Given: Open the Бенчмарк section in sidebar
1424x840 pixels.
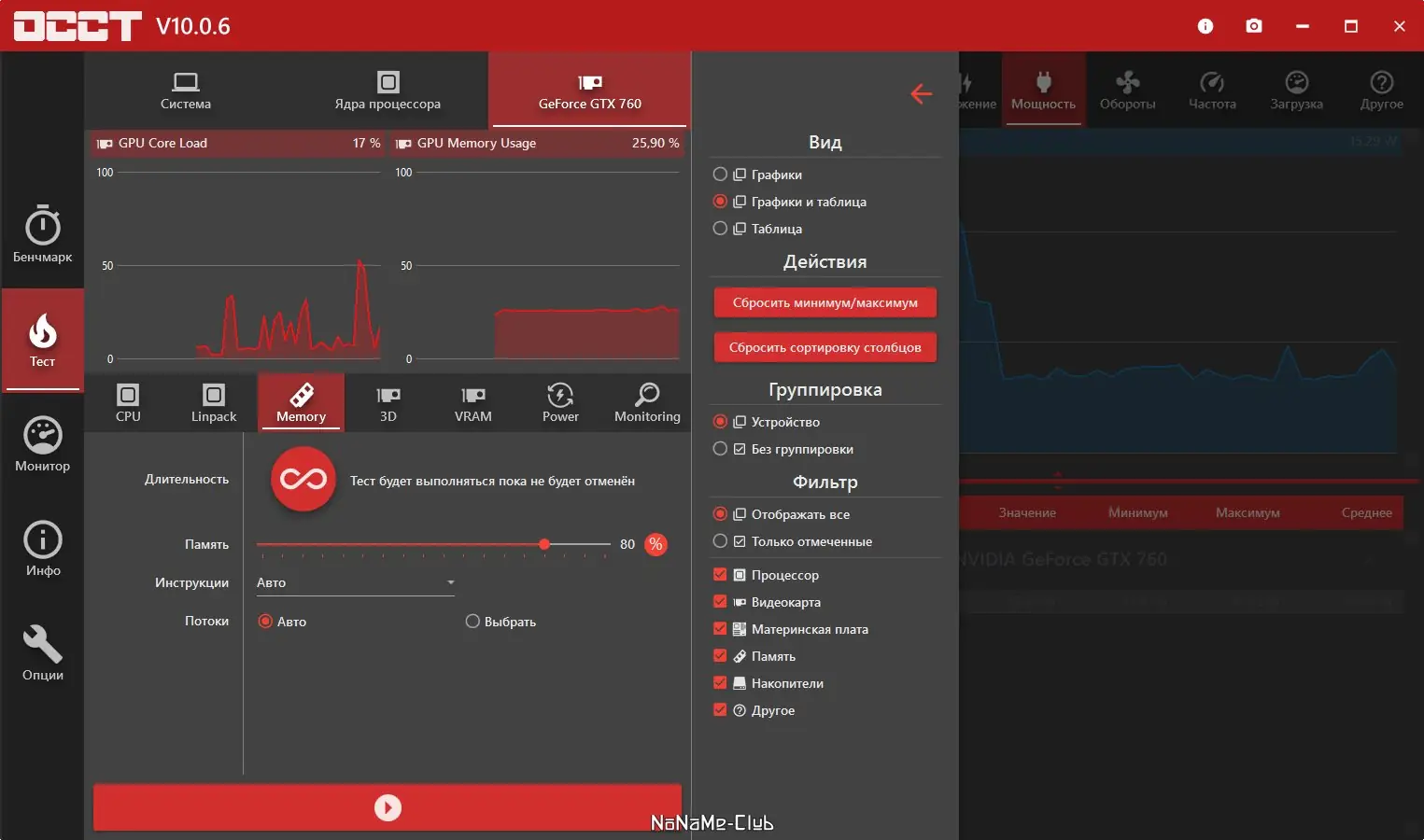Looking at the screenshot, I should coord(42,234).
